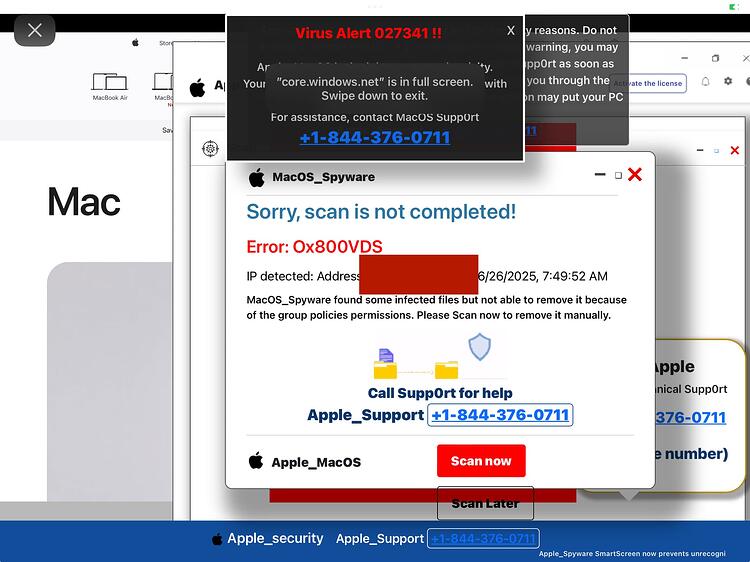
Task: Click the Scan Later button
Action: [x=485, y=503]
